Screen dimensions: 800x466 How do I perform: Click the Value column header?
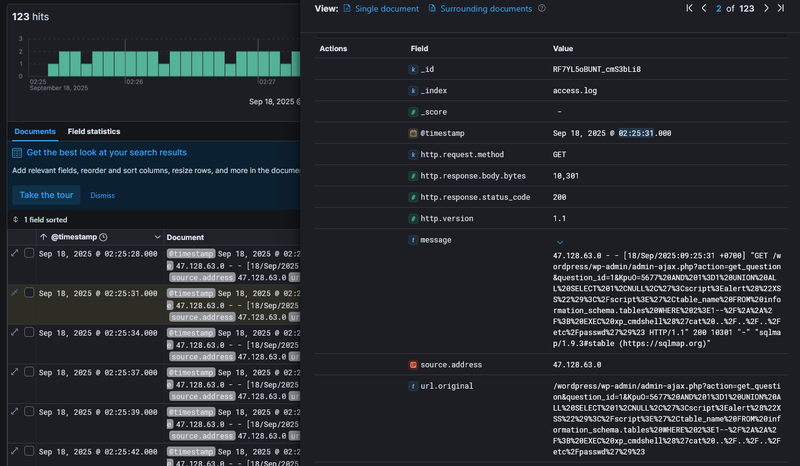tap(563, 48)
